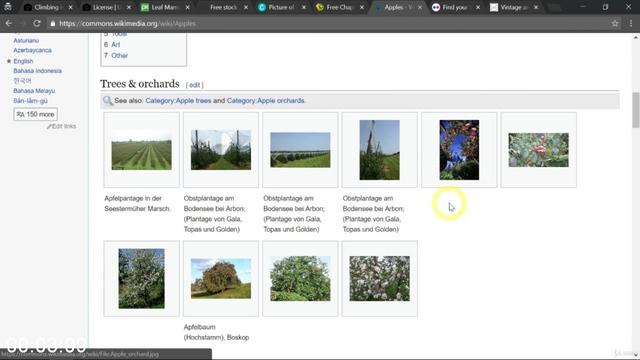Image resolution: width=640 pixels, height=360 pixels.
Task: Switch to the Free Chap tab
Action: tap(339, 7)
